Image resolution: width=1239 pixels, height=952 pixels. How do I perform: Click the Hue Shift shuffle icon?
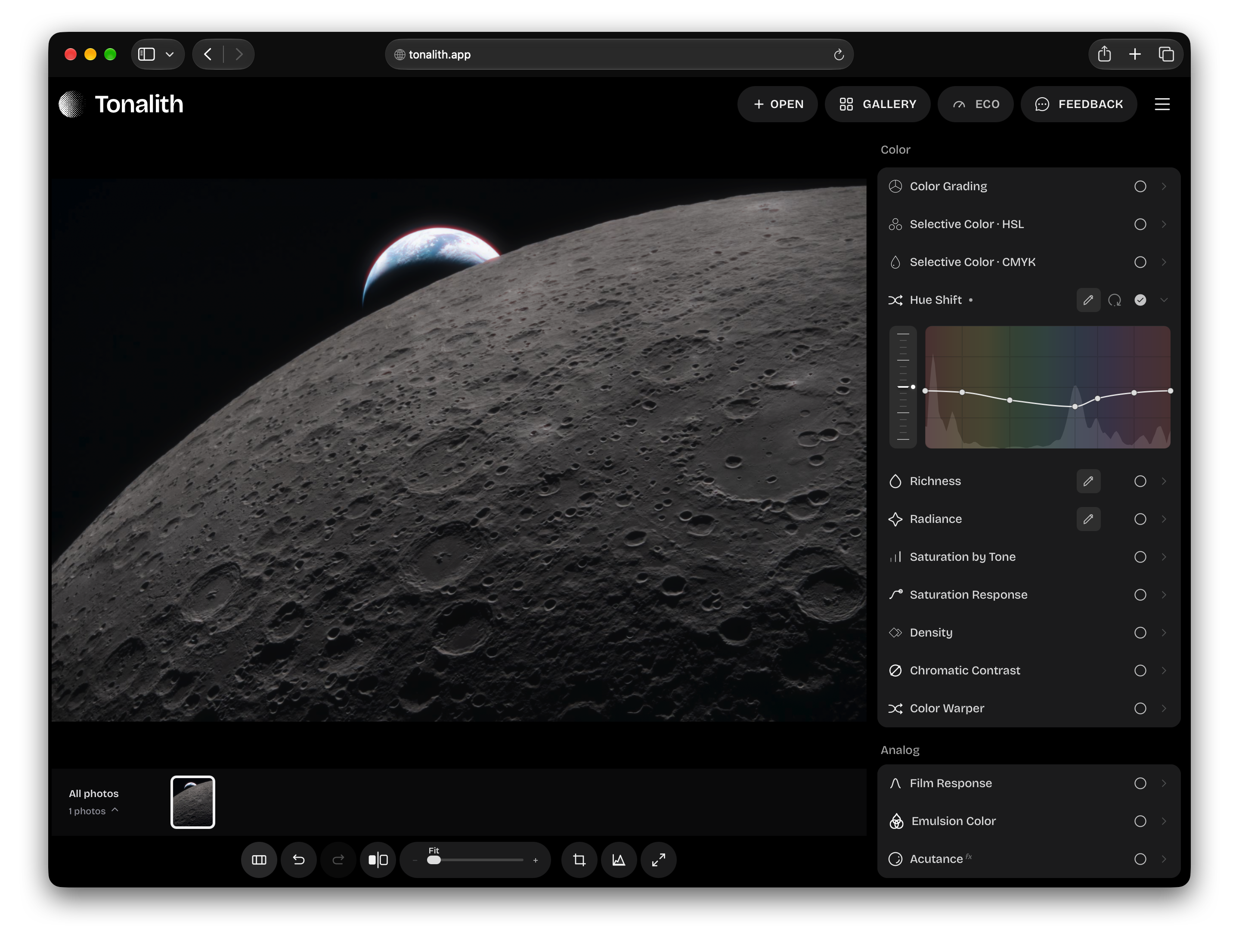point(895,300)
